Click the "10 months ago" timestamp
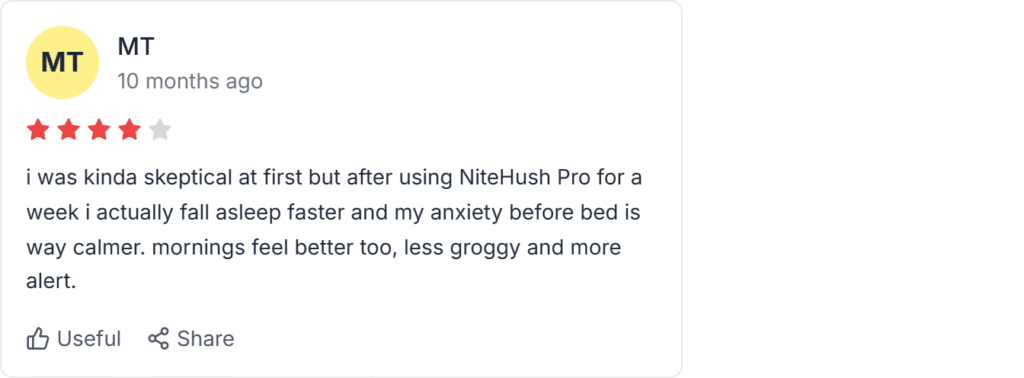The width and height of the screenshot is (1024, 378). point(190,82)
